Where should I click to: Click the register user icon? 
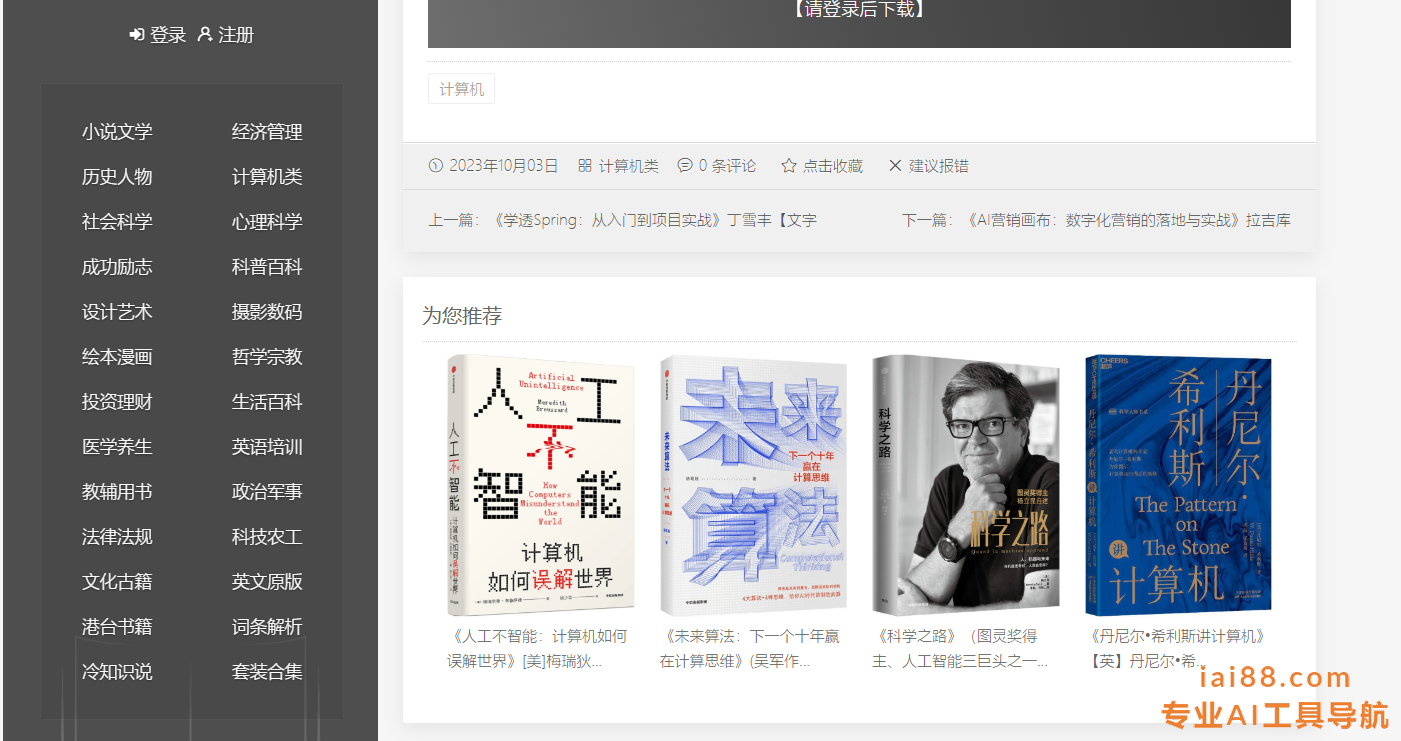point(205,35)
